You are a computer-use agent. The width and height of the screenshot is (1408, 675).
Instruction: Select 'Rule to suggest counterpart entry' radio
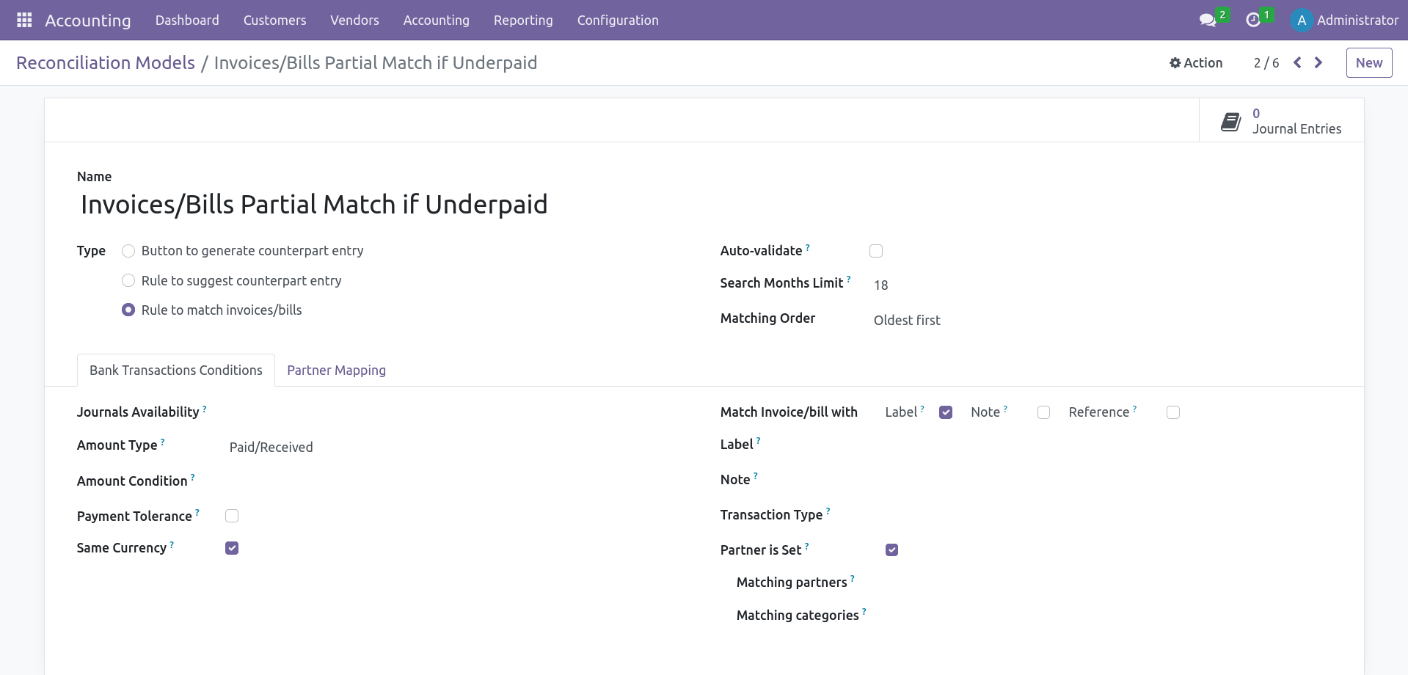(x=128, y=281)
